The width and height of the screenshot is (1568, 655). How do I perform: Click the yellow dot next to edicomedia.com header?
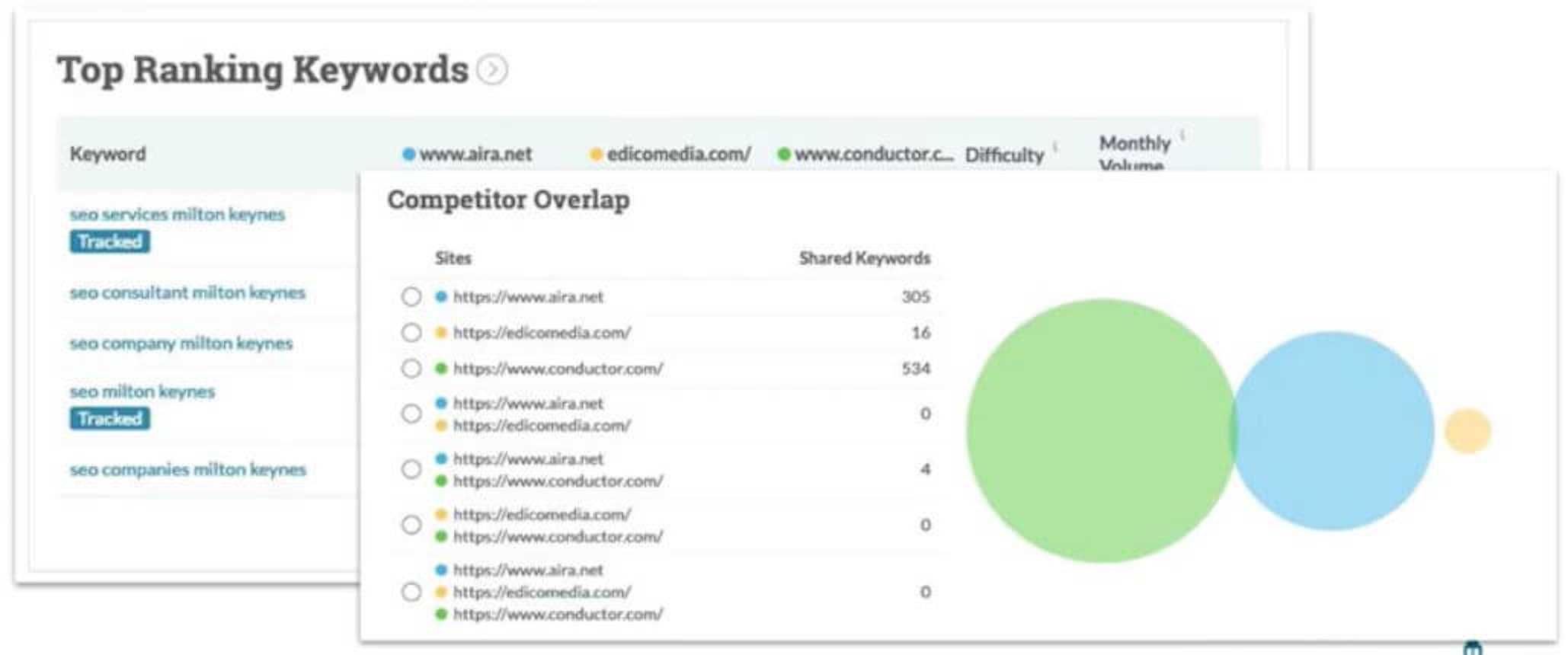596,155
